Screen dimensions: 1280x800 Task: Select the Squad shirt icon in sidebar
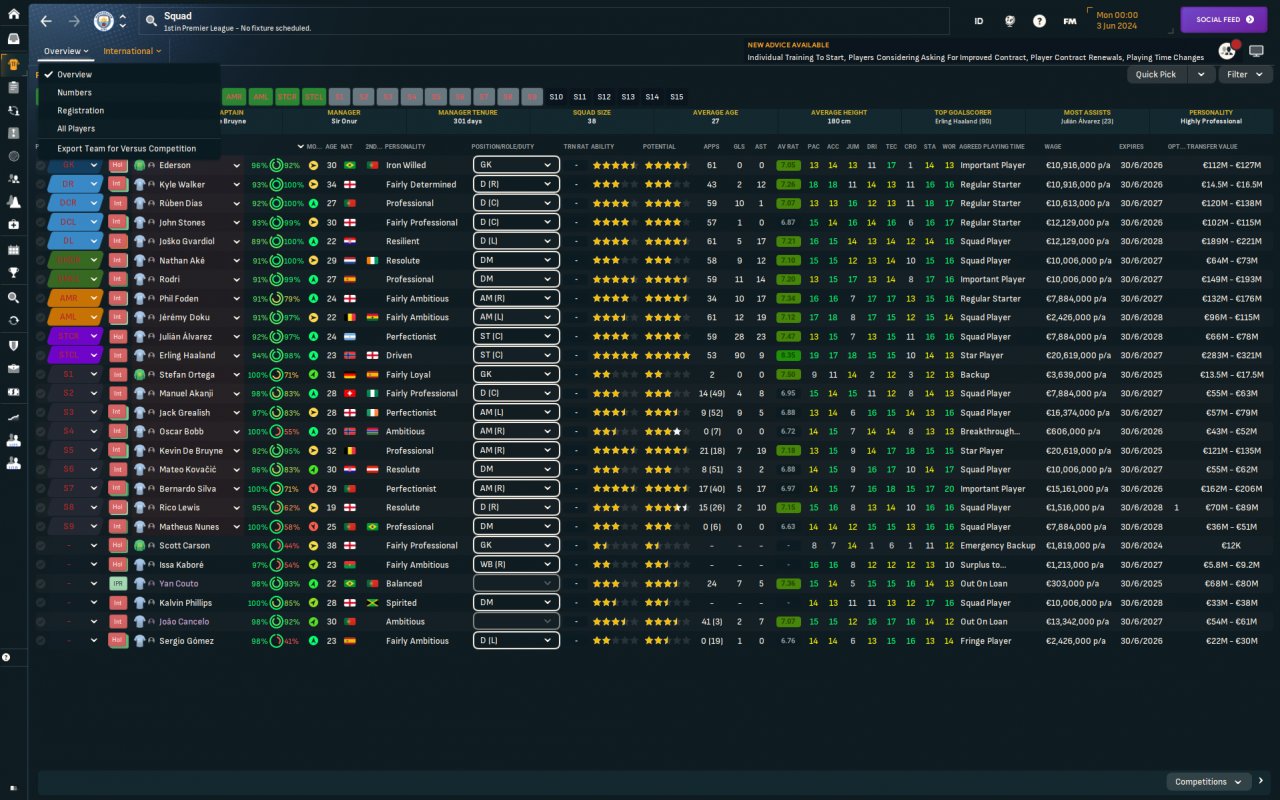tap(13, 65)
